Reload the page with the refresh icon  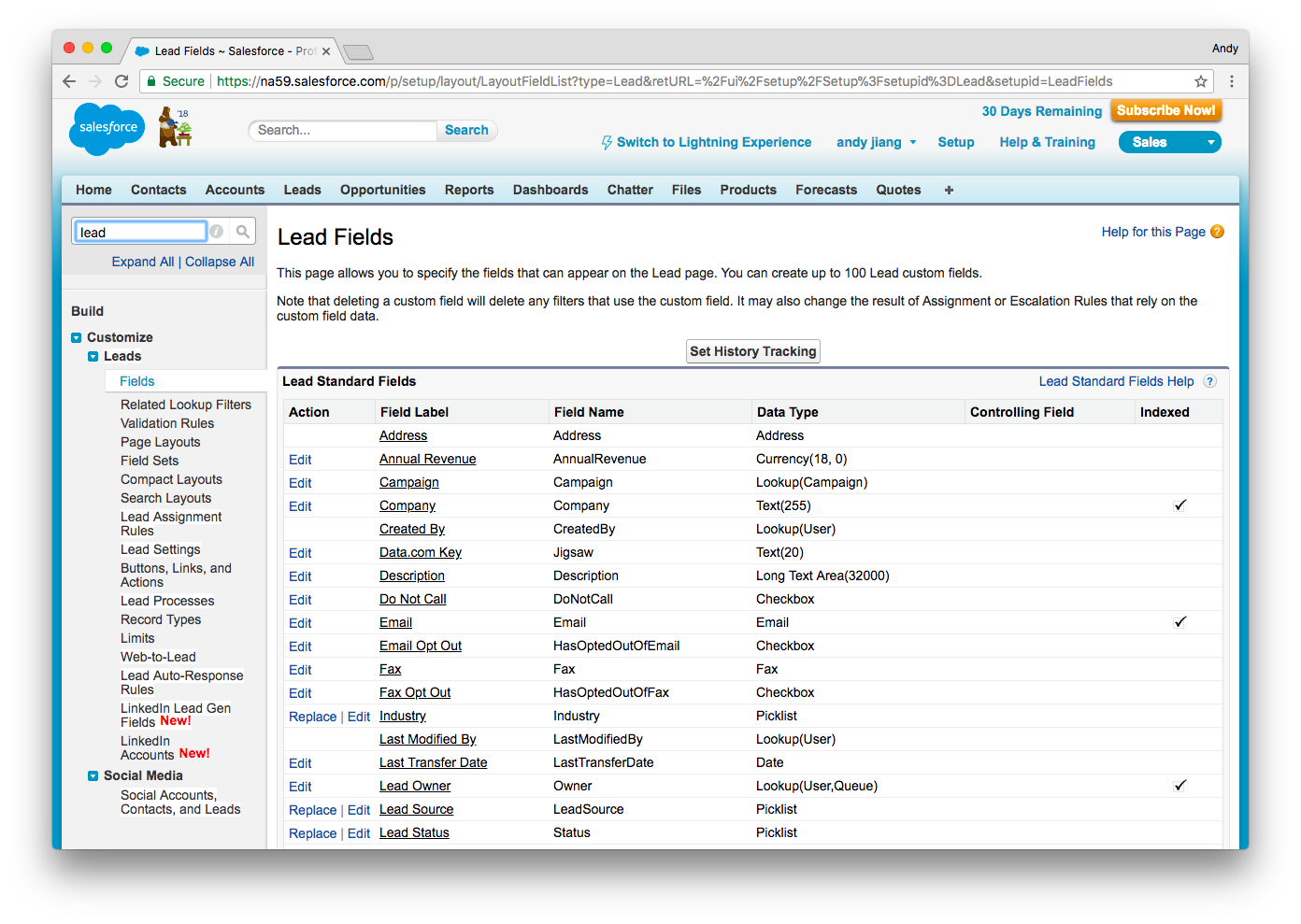pos(122,81)
